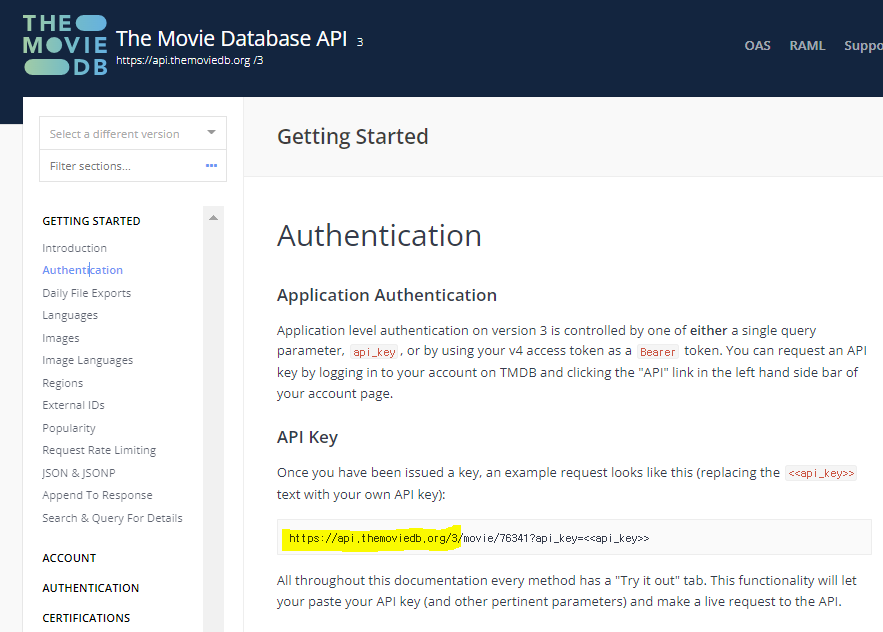Expand the ACCOUNT section
This screenshot has width=883, height=632.
point(69,558)
